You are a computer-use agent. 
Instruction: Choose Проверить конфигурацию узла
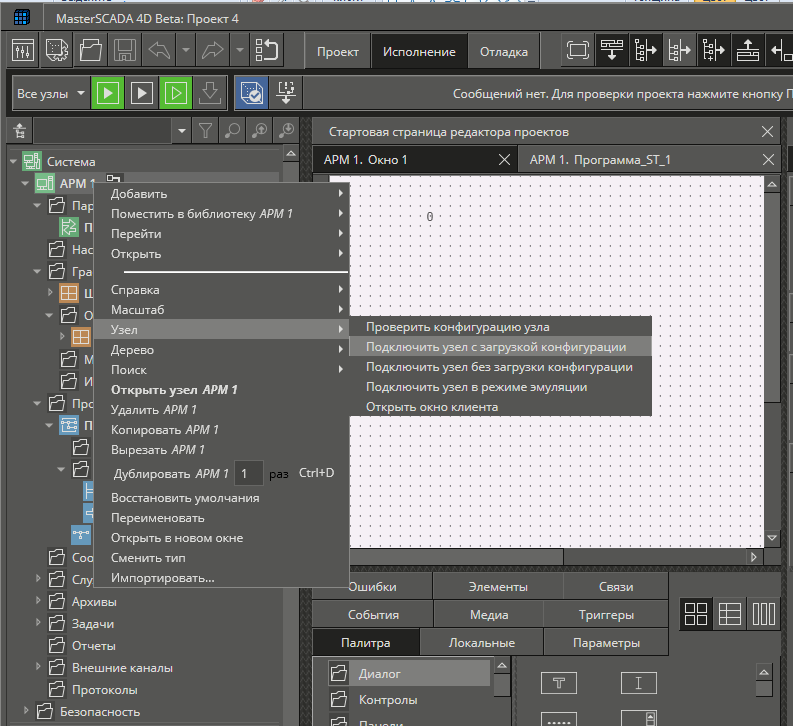[500, 327]
